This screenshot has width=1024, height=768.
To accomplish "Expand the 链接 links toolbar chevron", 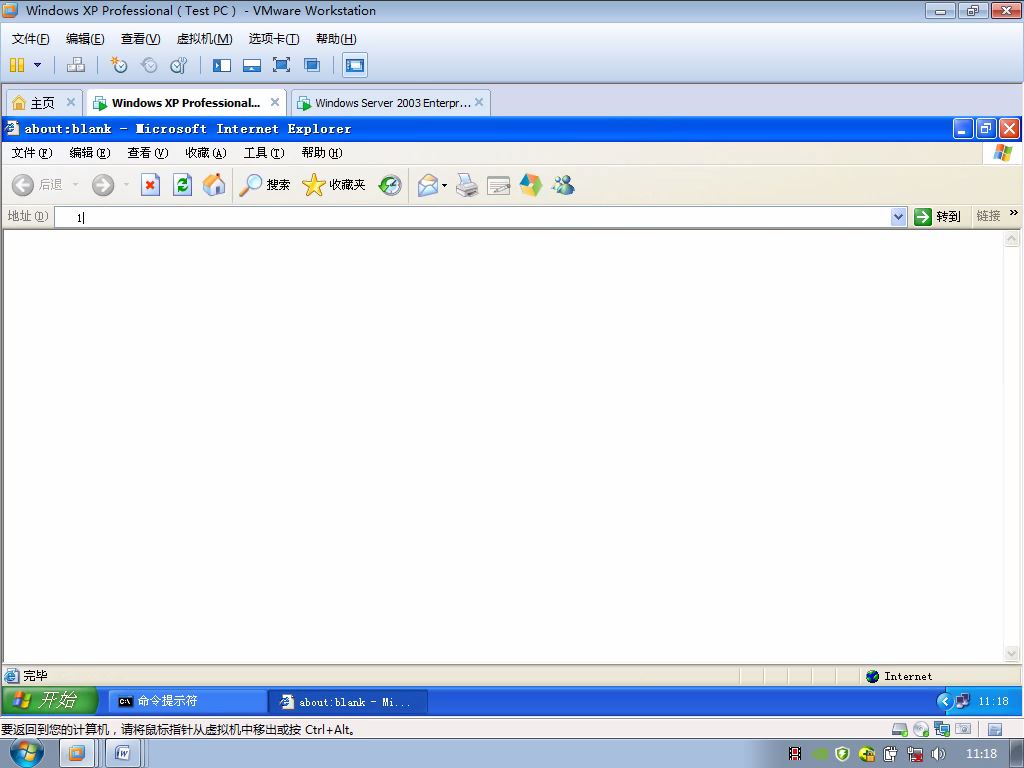I will point(1014,213).
